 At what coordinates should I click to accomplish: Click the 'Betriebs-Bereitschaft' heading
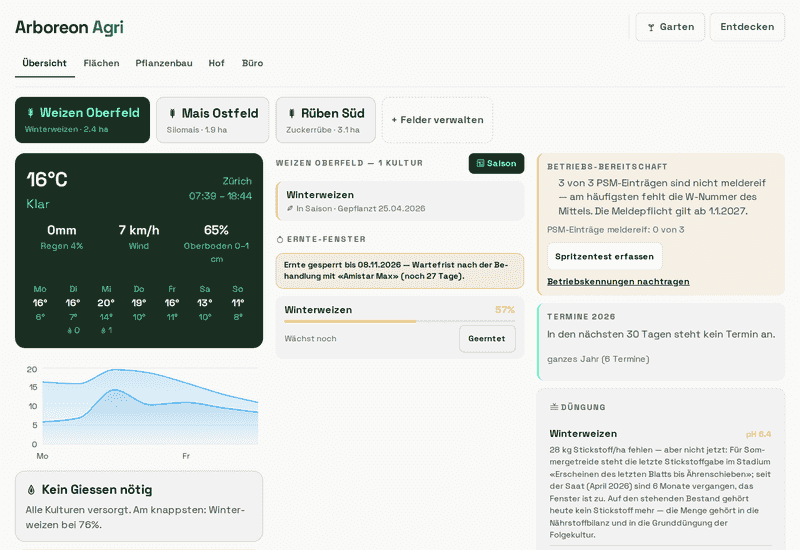607,167
